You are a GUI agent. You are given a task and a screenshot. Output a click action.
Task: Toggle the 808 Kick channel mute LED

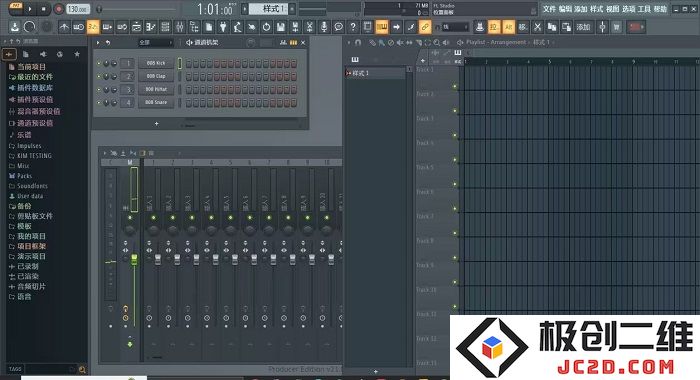(x=99, y=63)
